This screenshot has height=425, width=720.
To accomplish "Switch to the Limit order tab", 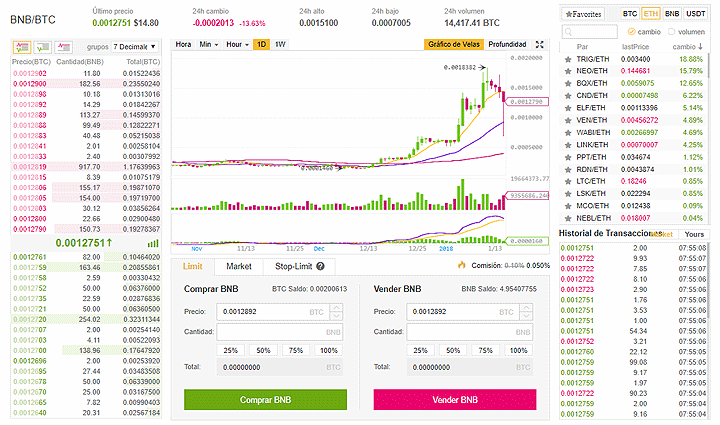I will [x=192, y=267].
